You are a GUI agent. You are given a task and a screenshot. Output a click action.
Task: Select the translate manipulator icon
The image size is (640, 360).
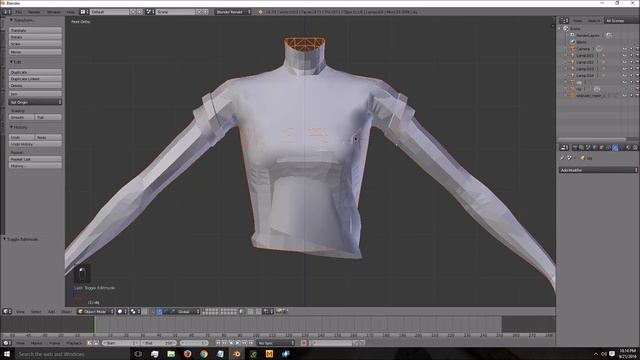pos(159,311)
